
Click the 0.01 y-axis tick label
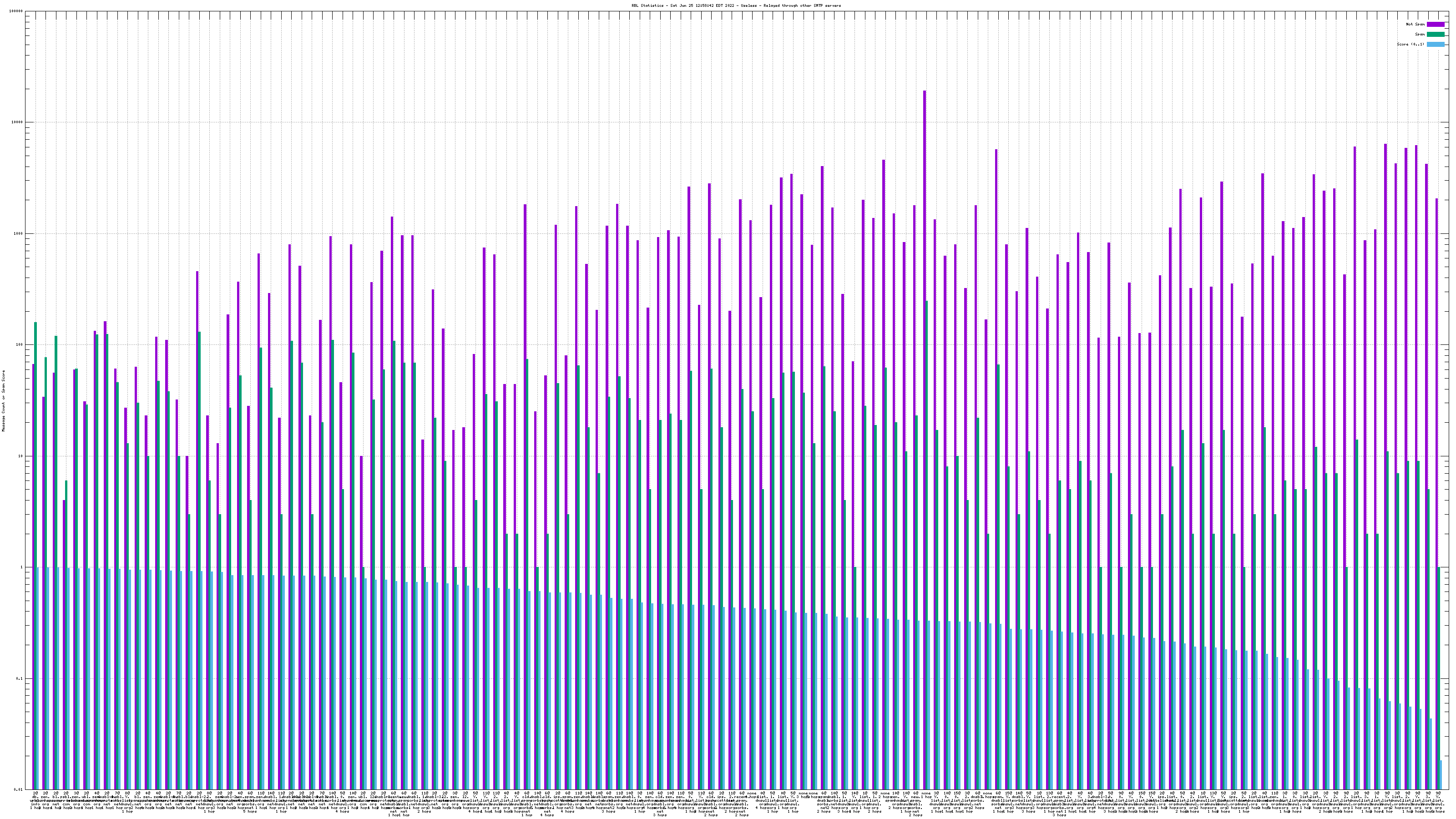click(x=19, y=789)
